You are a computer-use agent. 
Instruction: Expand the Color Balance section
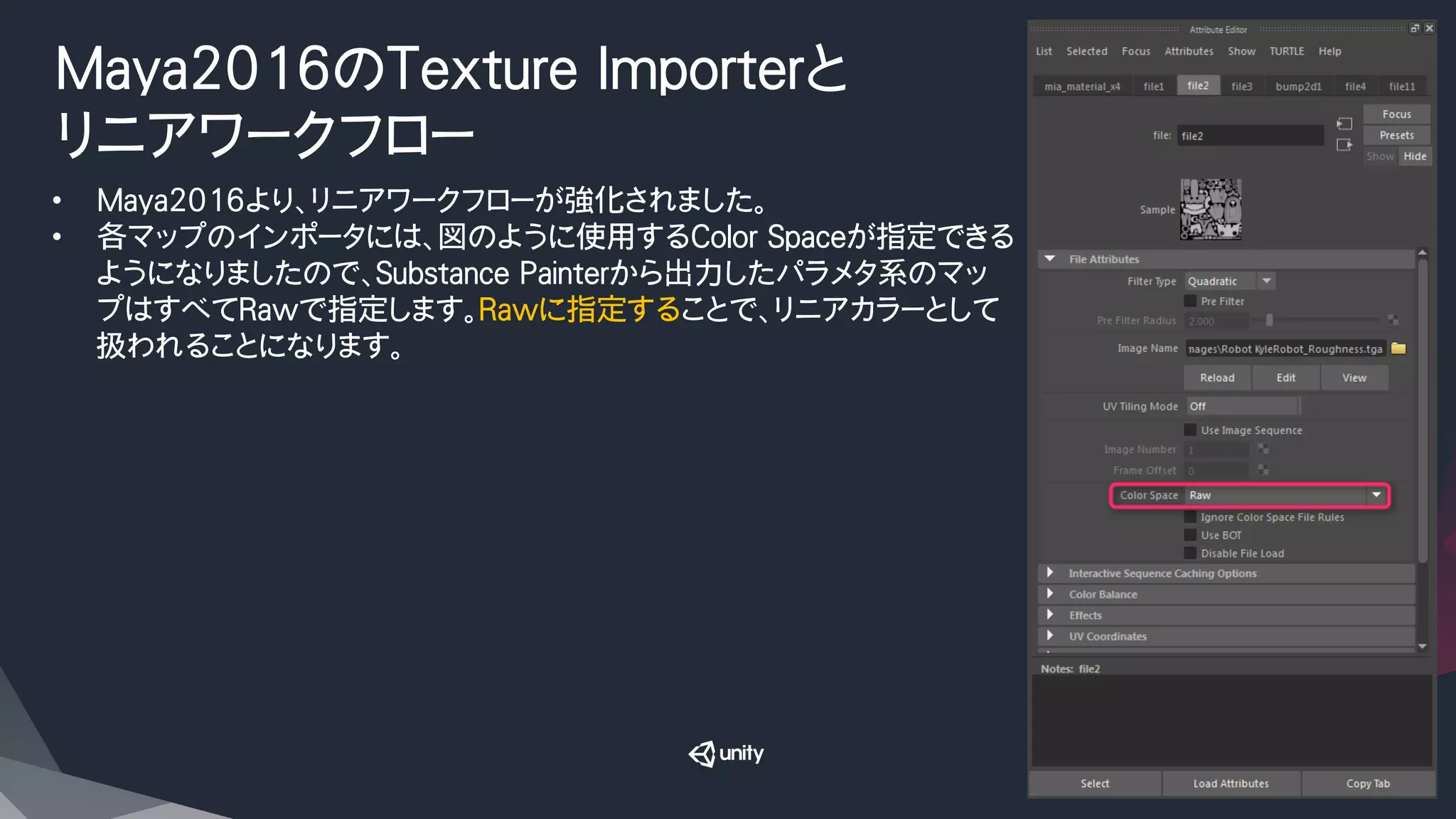point(1050,594)
